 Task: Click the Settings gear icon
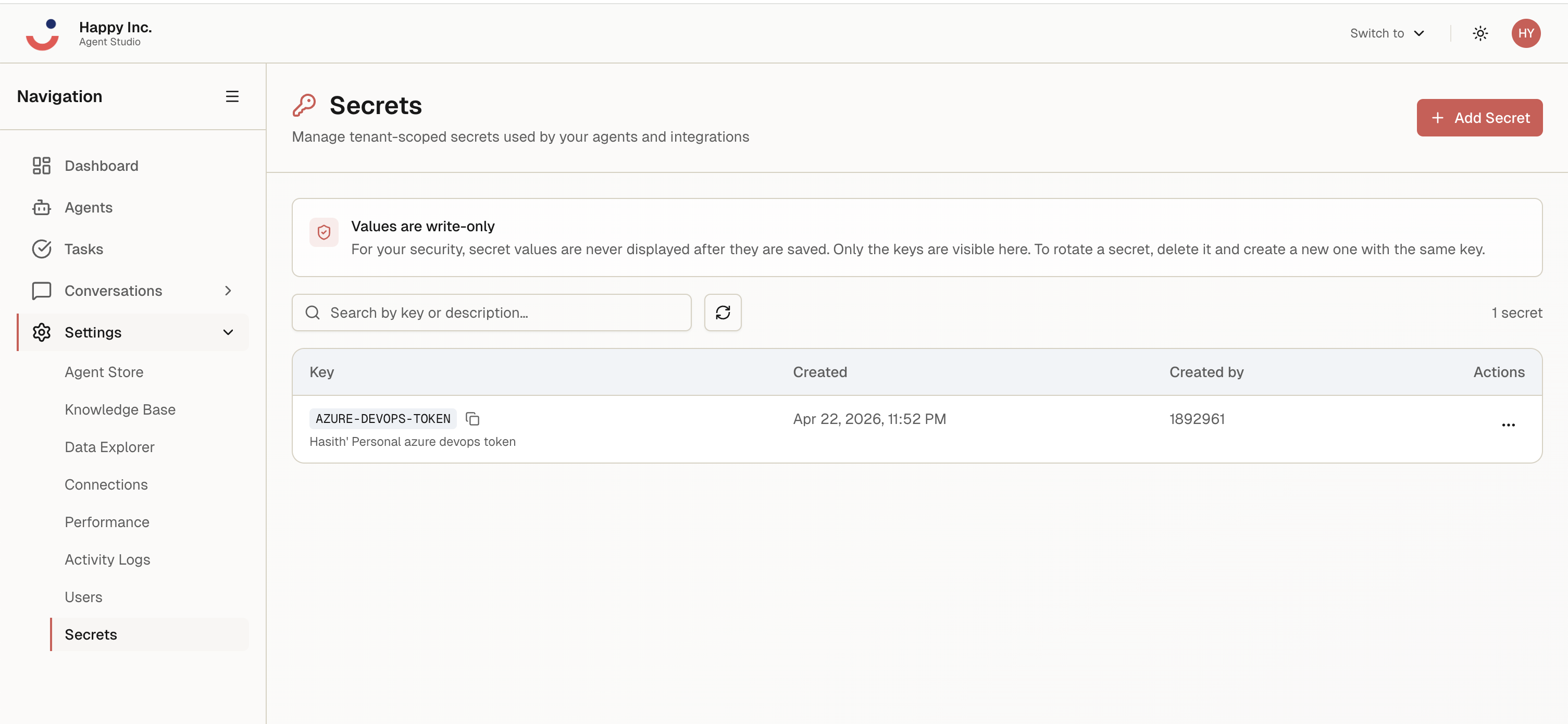point(41,332)
